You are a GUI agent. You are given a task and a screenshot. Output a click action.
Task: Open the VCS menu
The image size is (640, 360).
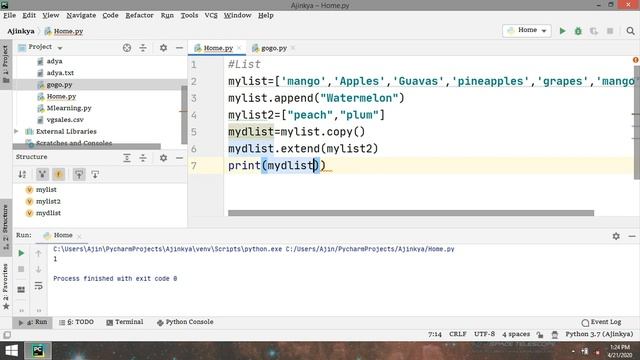[211, 15]
